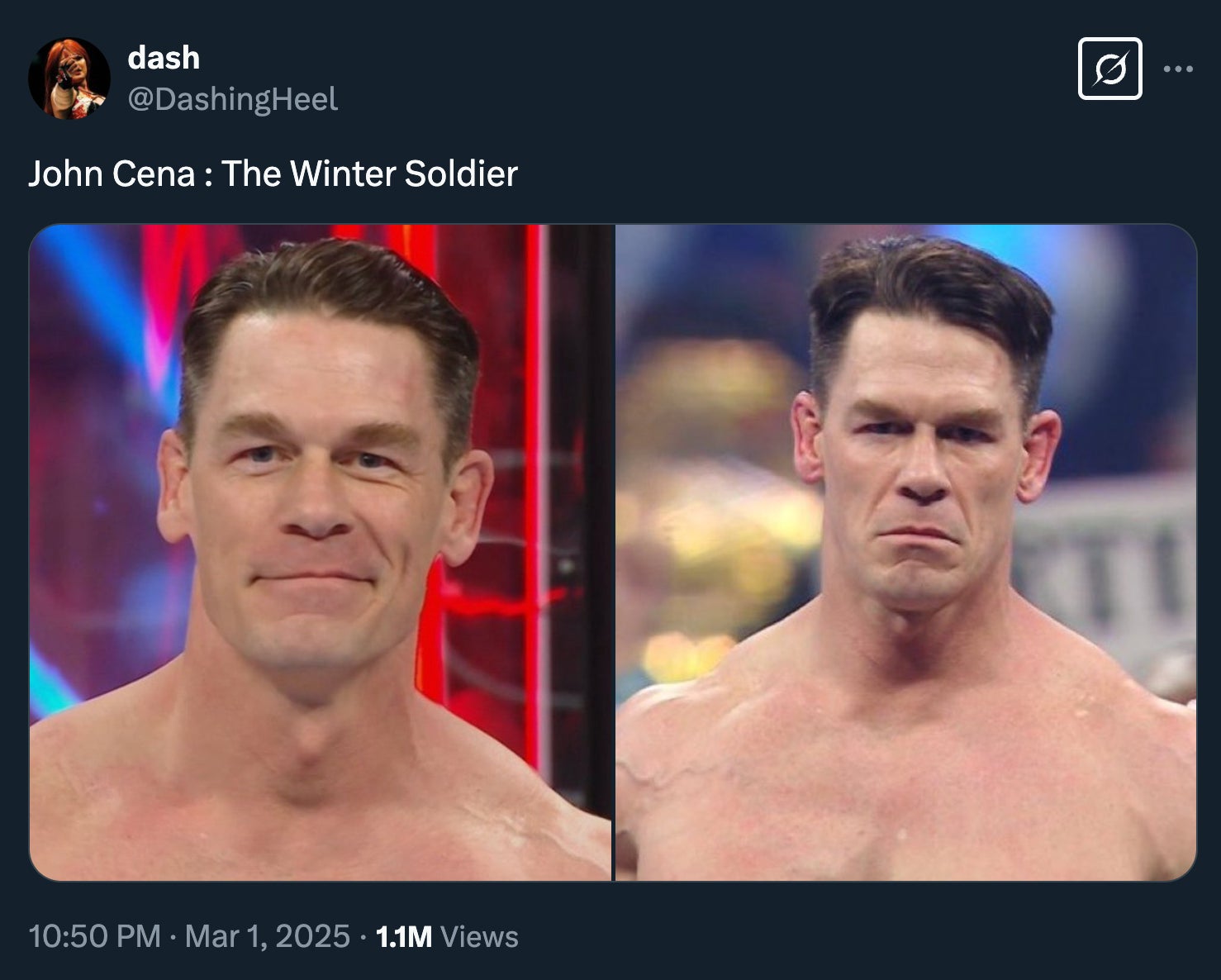The height and width of the screenshot is (980, 1221).
Task: Open the "dash" display name profile link
Action: (164, 58)
